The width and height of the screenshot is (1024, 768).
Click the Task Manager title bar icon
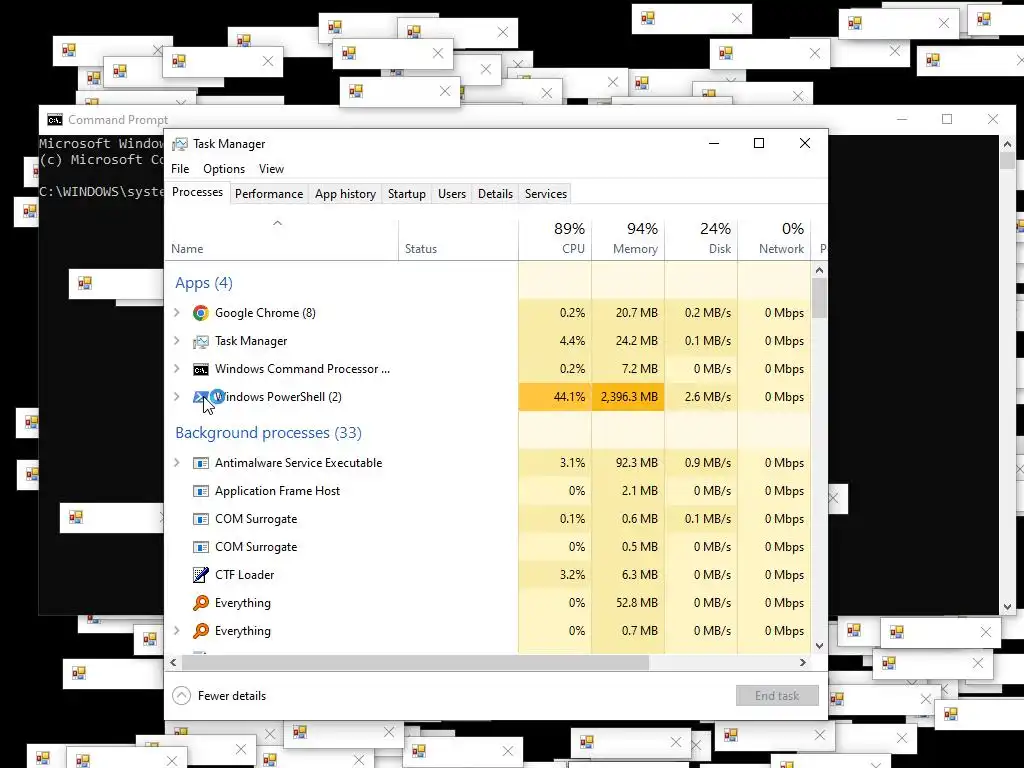click(180, 144)
